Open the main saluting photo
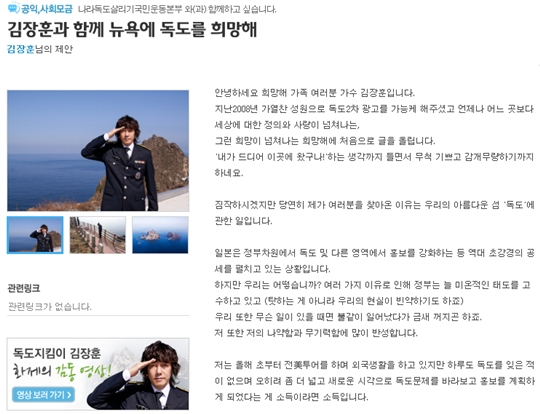The height and width of the screenshot is (414, 540). pos(98,151)
